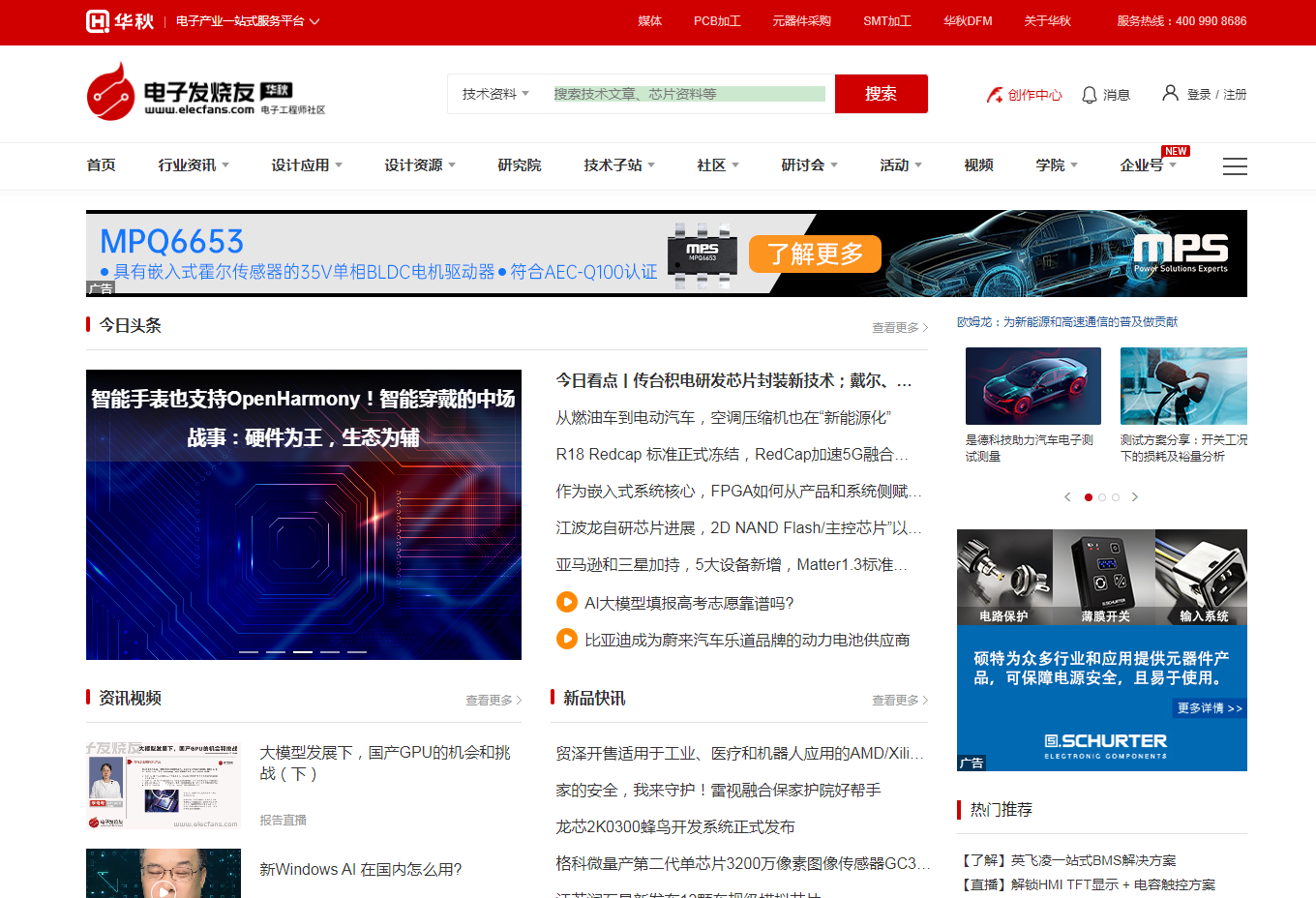Expand 学院 navigation menu
This screenshot has height=898, width=1316.
[1057, 165]
